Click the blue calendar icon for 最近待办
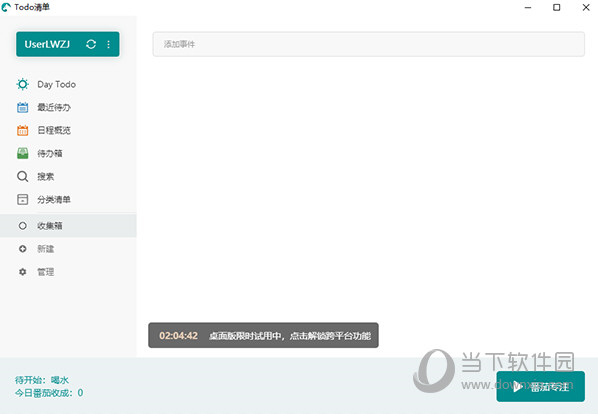Screen dimensions: 598x414 (x=23, y=108)
